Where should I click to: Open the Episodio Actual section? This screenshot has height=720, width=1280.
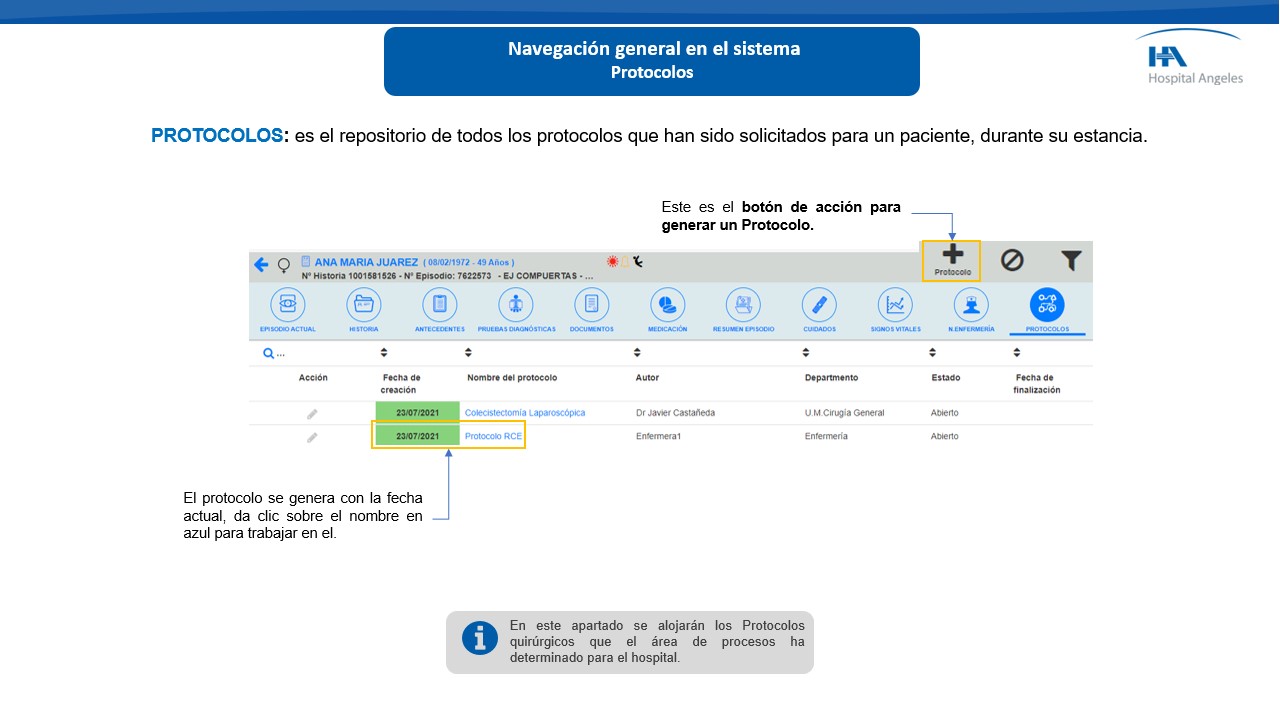(288, 305)
